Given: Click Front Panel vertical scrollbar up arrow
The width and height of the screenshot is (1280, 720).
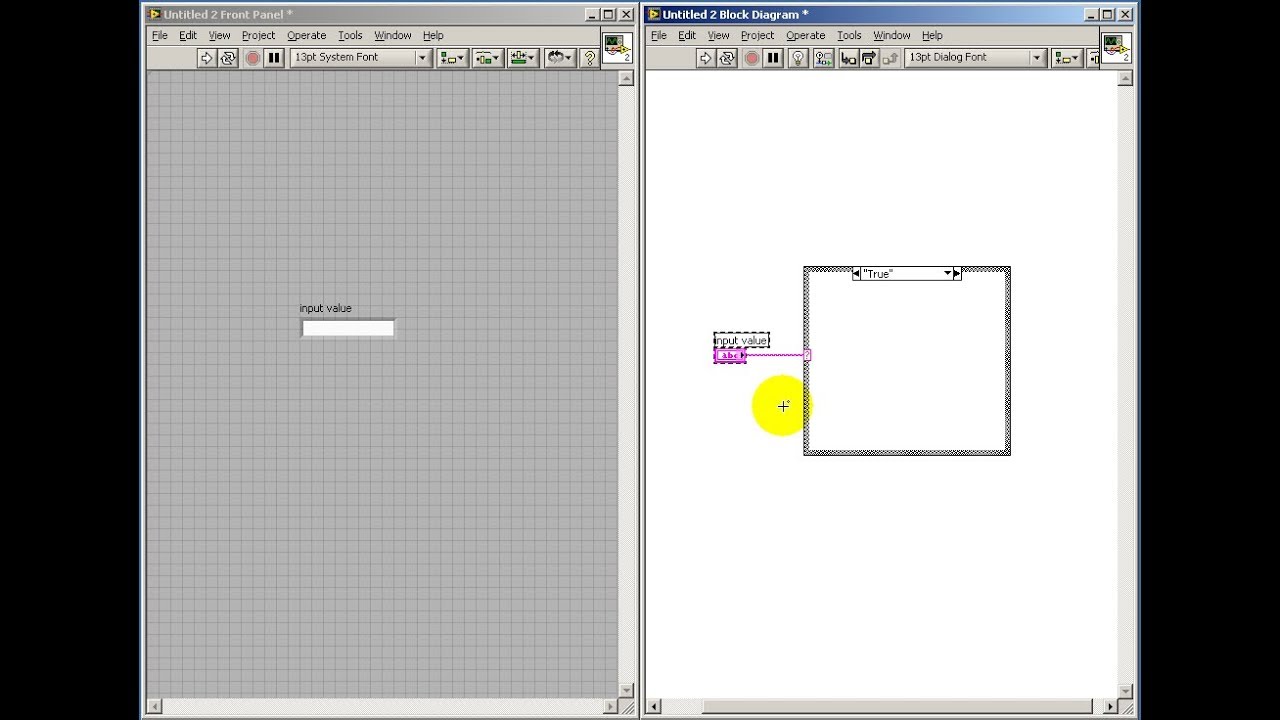Looking at the screenshot, I should click(626, 79).
